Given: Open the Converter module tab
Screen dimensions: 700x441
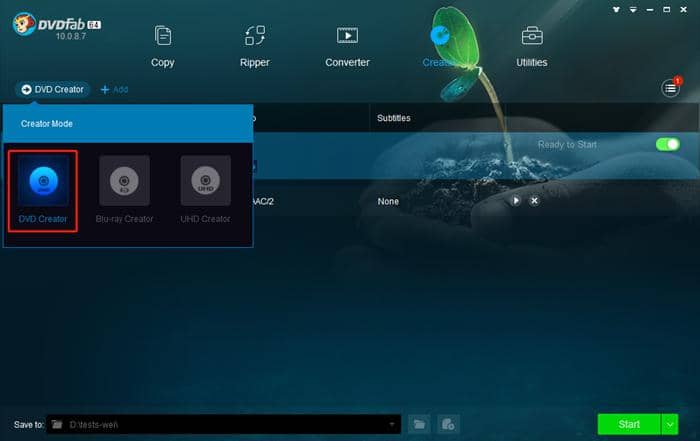Looking at the screenshot, I should pos(347,46).
